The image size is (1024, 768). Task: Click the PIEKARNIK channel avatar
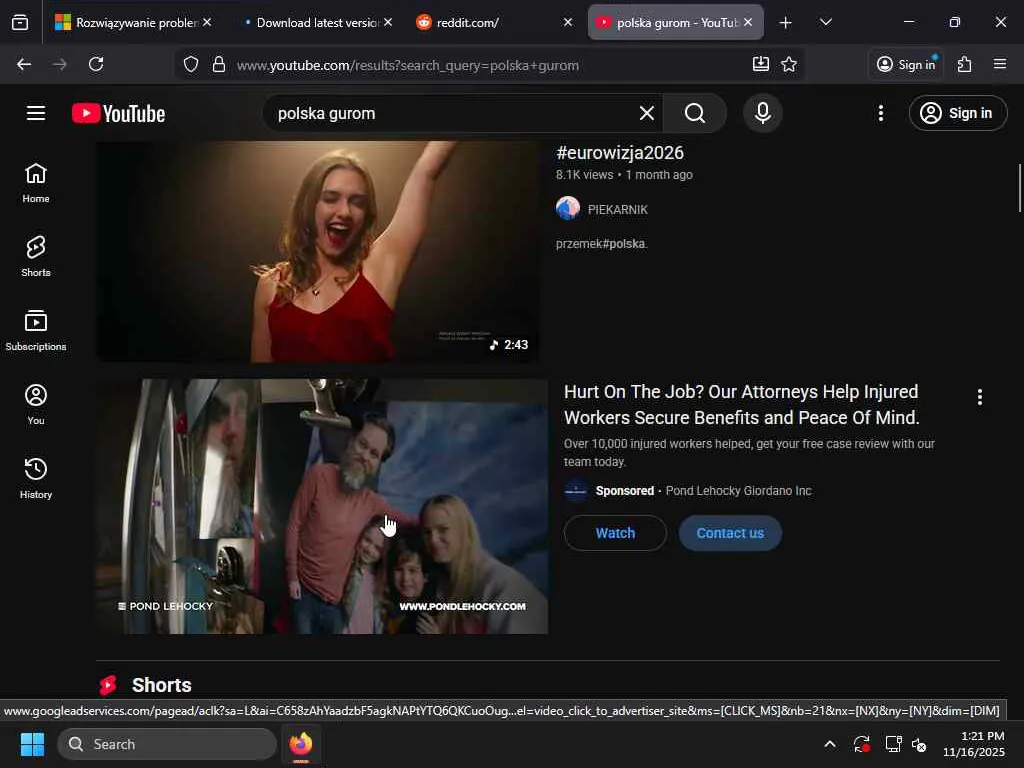tap(568, 209)
